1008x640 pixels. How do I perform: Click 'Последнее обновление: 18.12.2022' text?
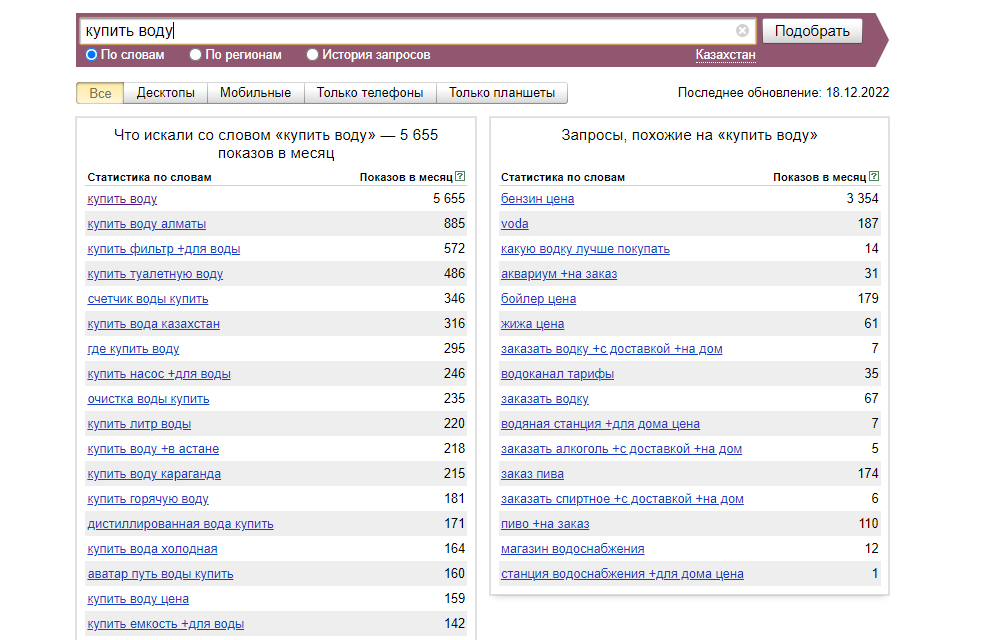(783, 93)
